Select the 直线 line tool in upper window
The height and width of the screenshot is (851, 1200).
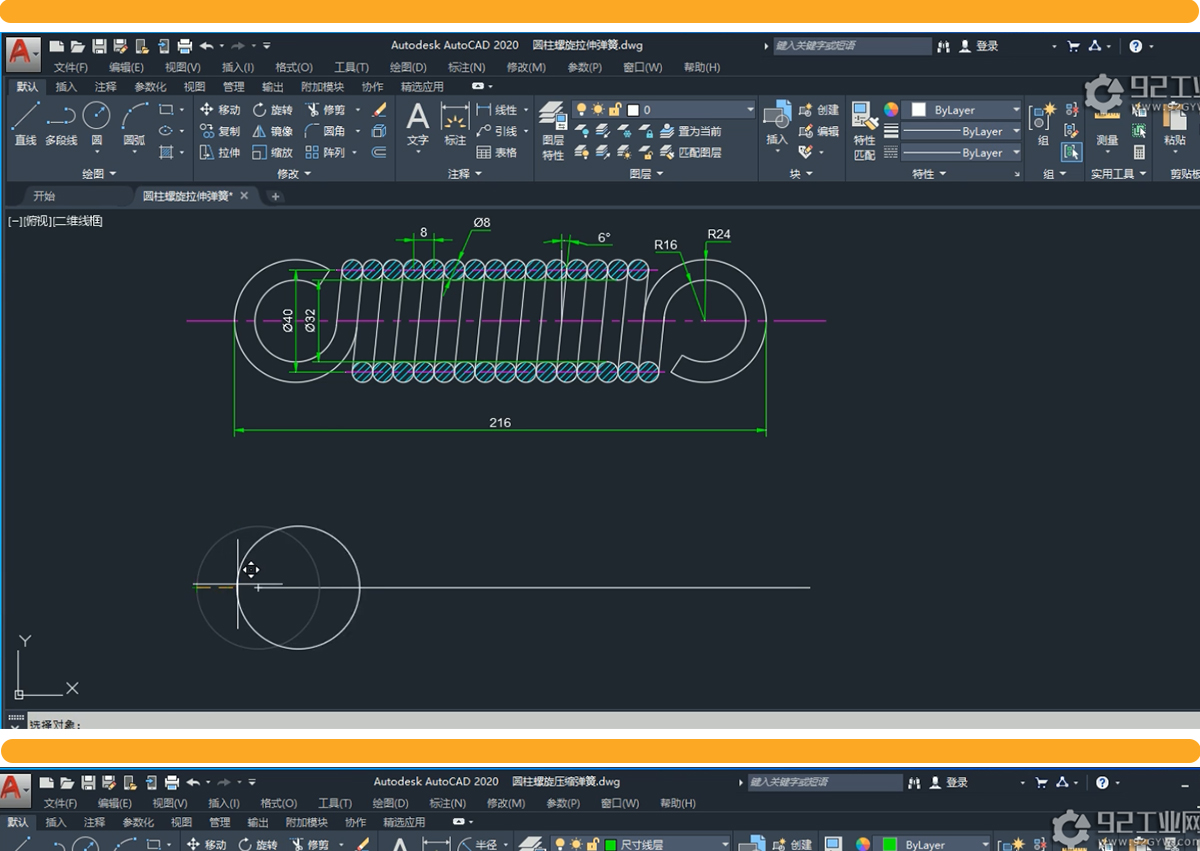[x=25, y=124]
